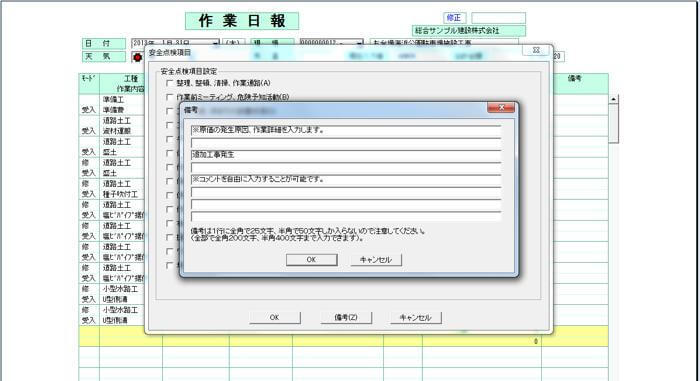Click the scroll-up arrow of 作業日報 table
The width and height of the screenshot is (700, 381).
coord(614,99)
